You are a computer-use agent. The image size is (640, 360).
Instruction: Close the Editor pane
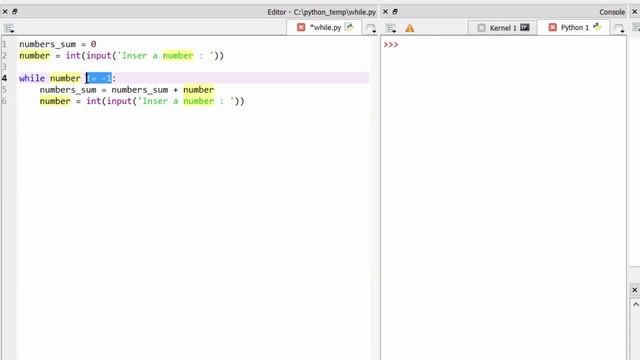coord(5,11)
